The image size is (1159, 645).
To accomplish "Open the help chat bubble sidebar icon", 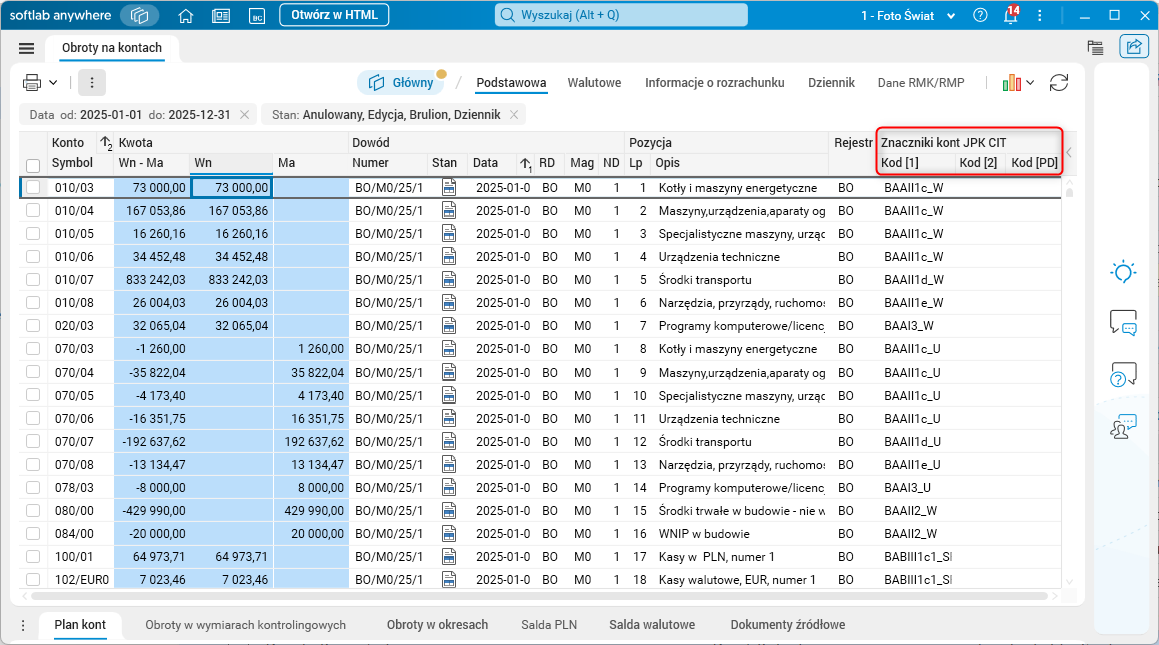I will (x=1123, y=375).
